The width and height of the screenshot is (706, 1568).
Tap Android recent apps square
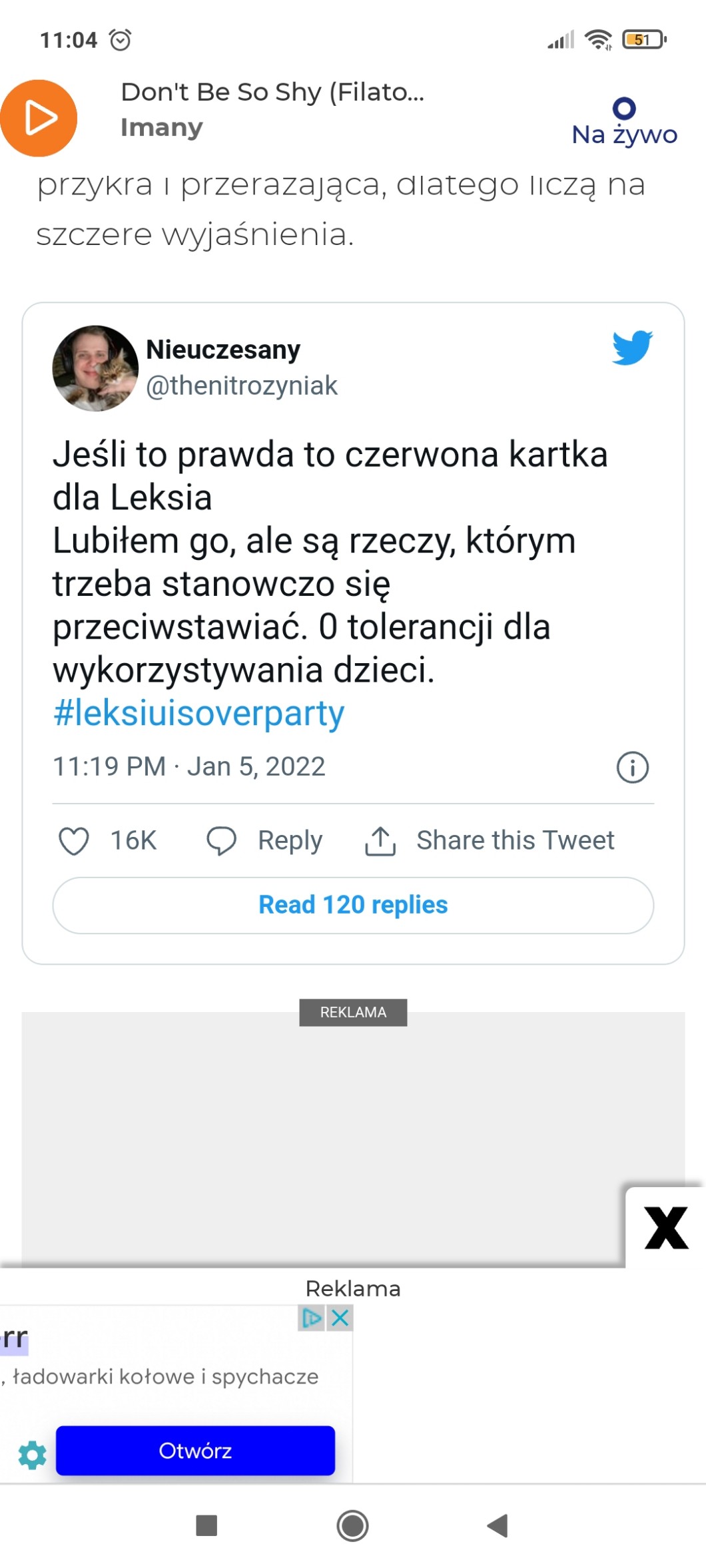pyautogui.click(x=206, y=1525)
